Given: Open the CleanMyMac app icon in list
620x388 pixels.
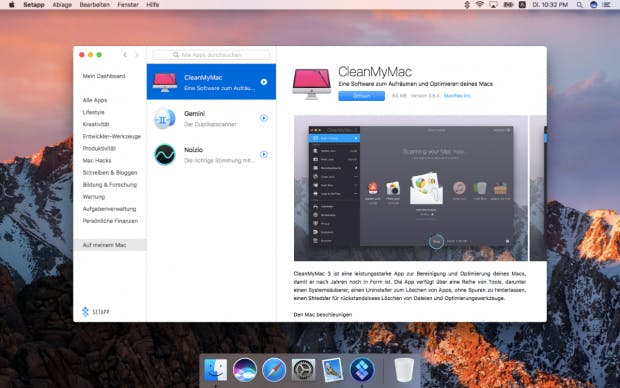Looking at the screenshot, I should (x=165, y=82).
